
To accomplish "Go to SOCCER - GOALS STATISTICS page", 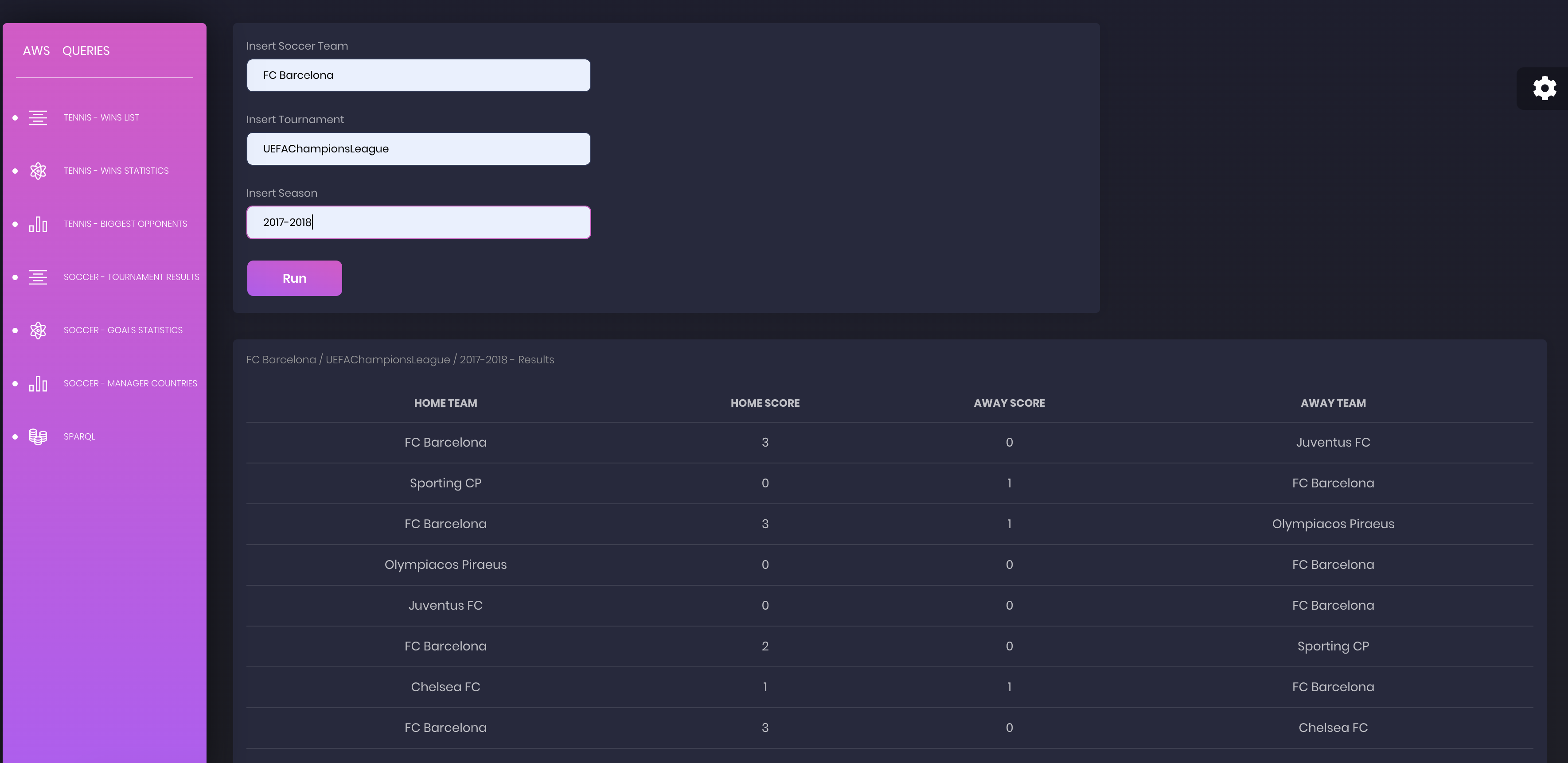I will click(123, 331).
